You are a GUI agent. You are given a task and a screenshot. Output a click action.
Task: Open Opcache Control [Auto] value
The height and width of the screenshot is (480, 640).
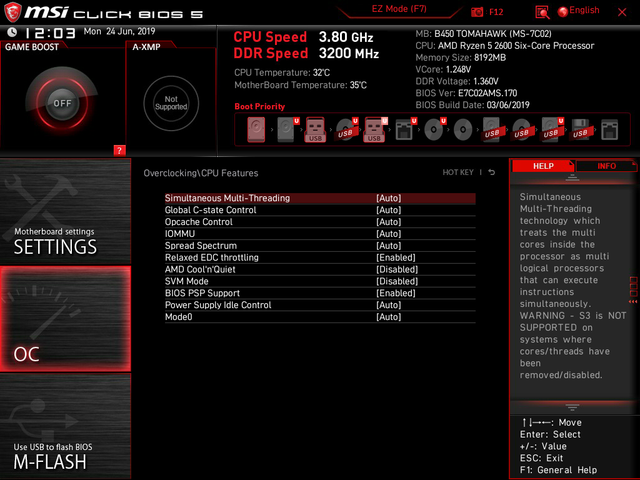point(388,222)
